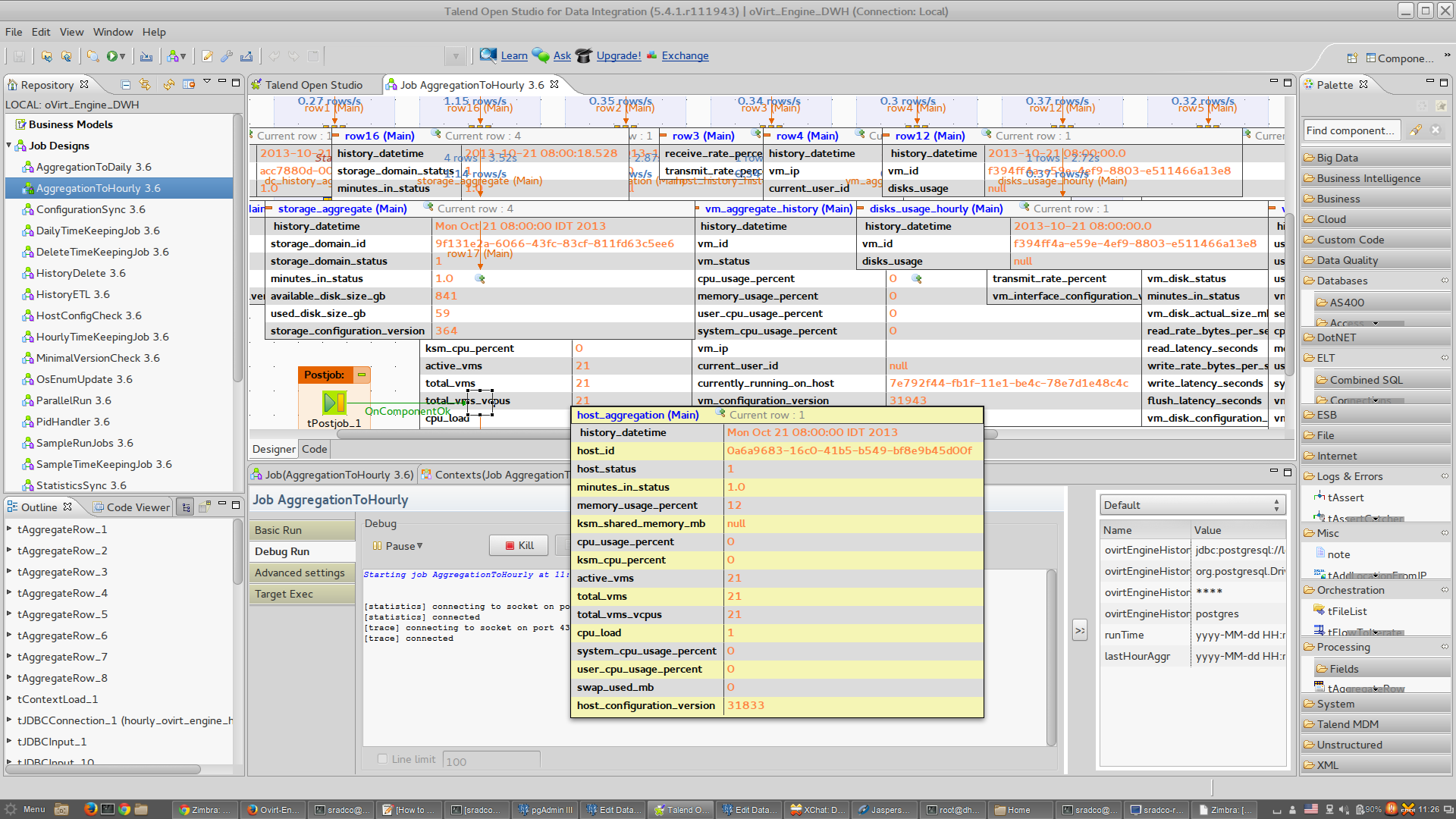The height and width of the screenshot is (819, 1456).
Task: Open the Contexts(Job AggregationToHourly) tab
Action: pyautogui.click(x=496, y=475)
